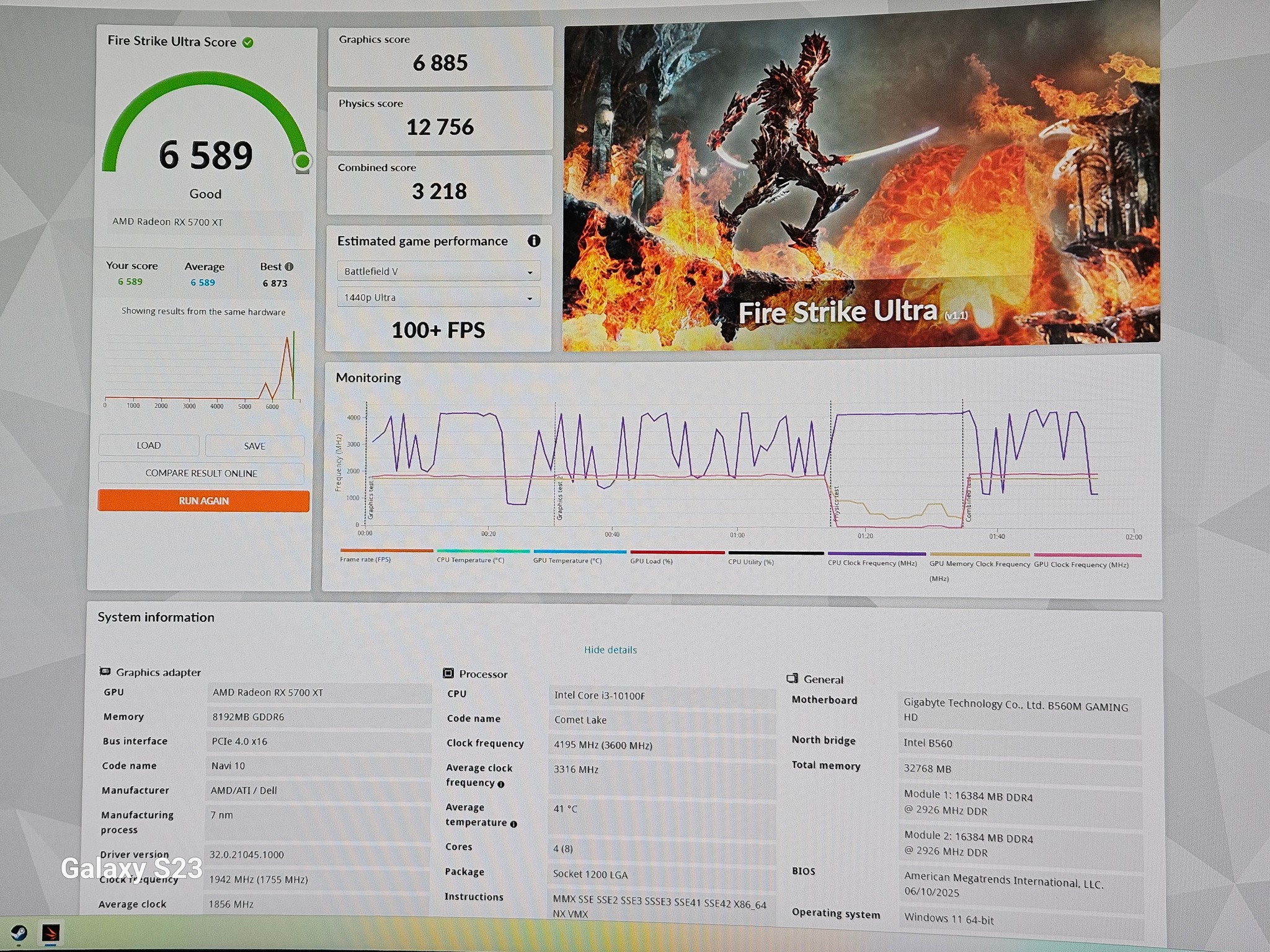Click the 3DMark taskbar icon
The width and height of the screenshot is (1270, 952).
51,933
